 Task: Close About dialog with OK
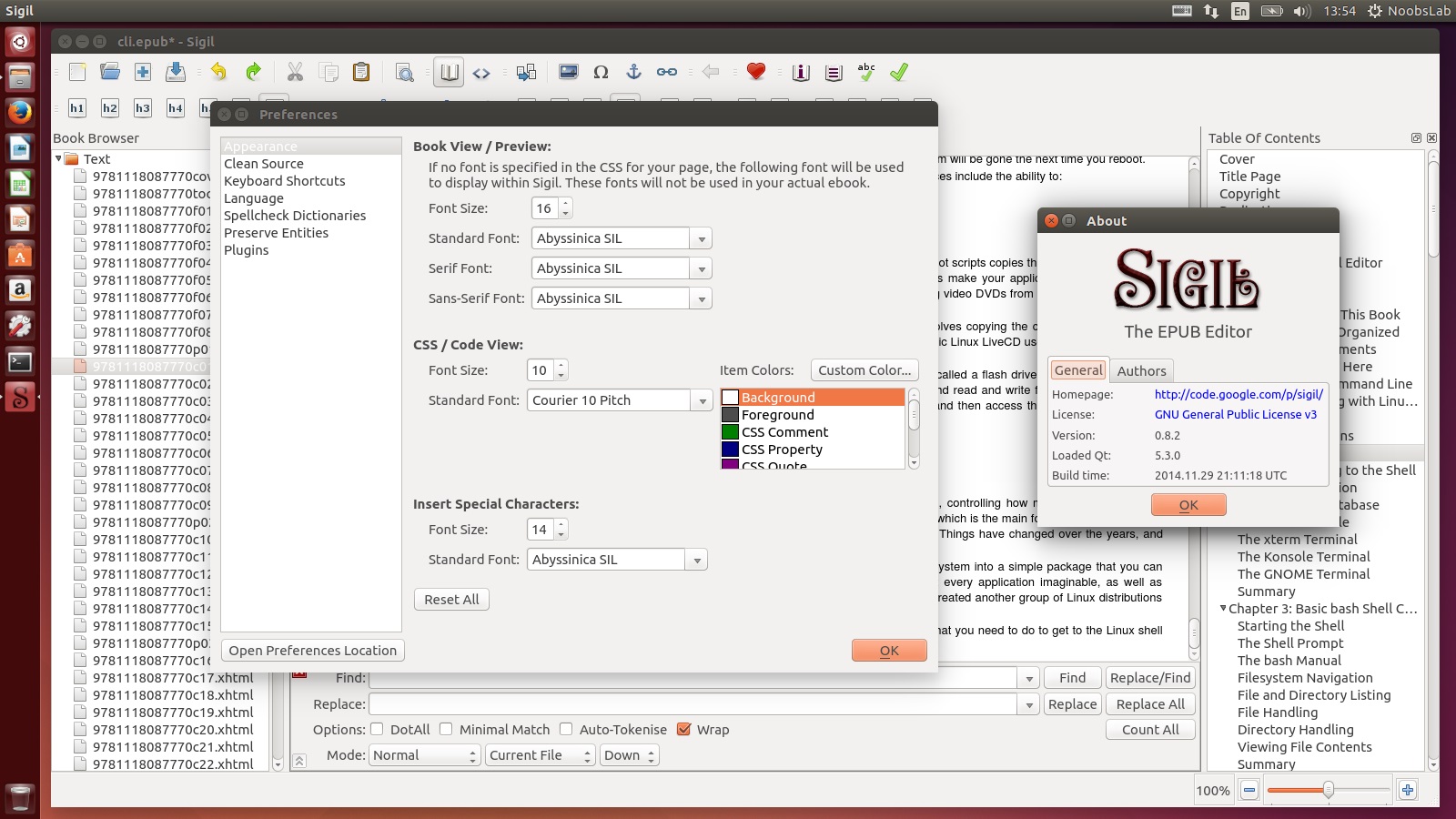click(x=1188, y=505)
